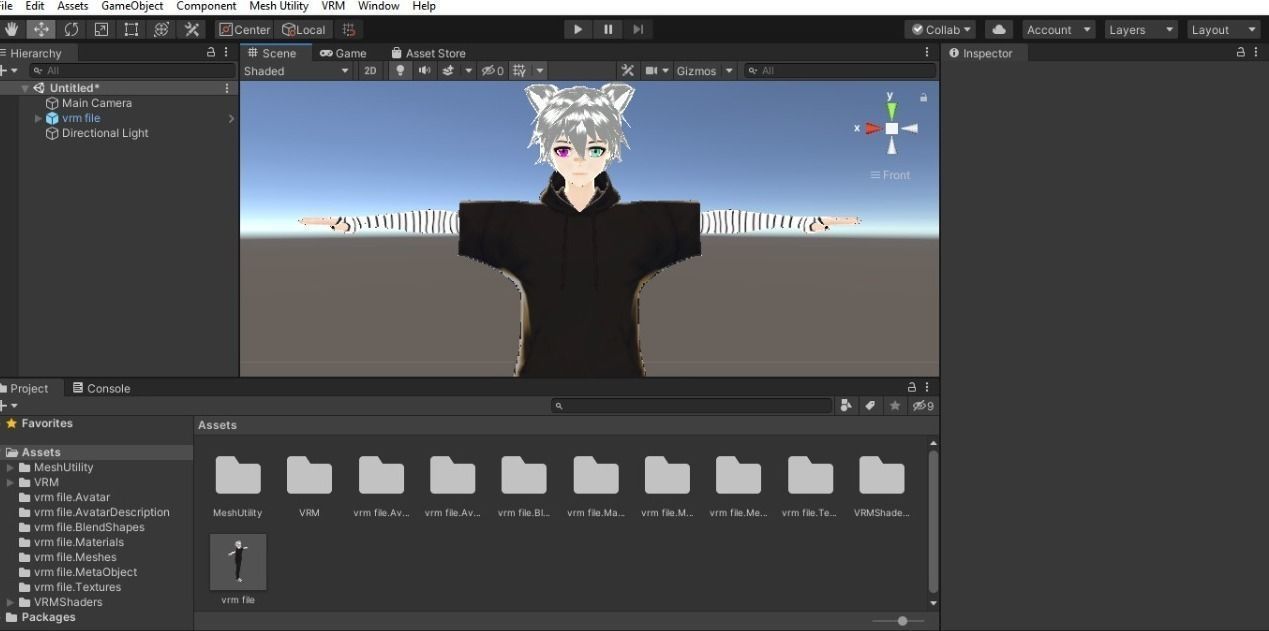The image size is (1269, 631).
Task: Switch to the Asset Store tab
Action: [428, 53]
